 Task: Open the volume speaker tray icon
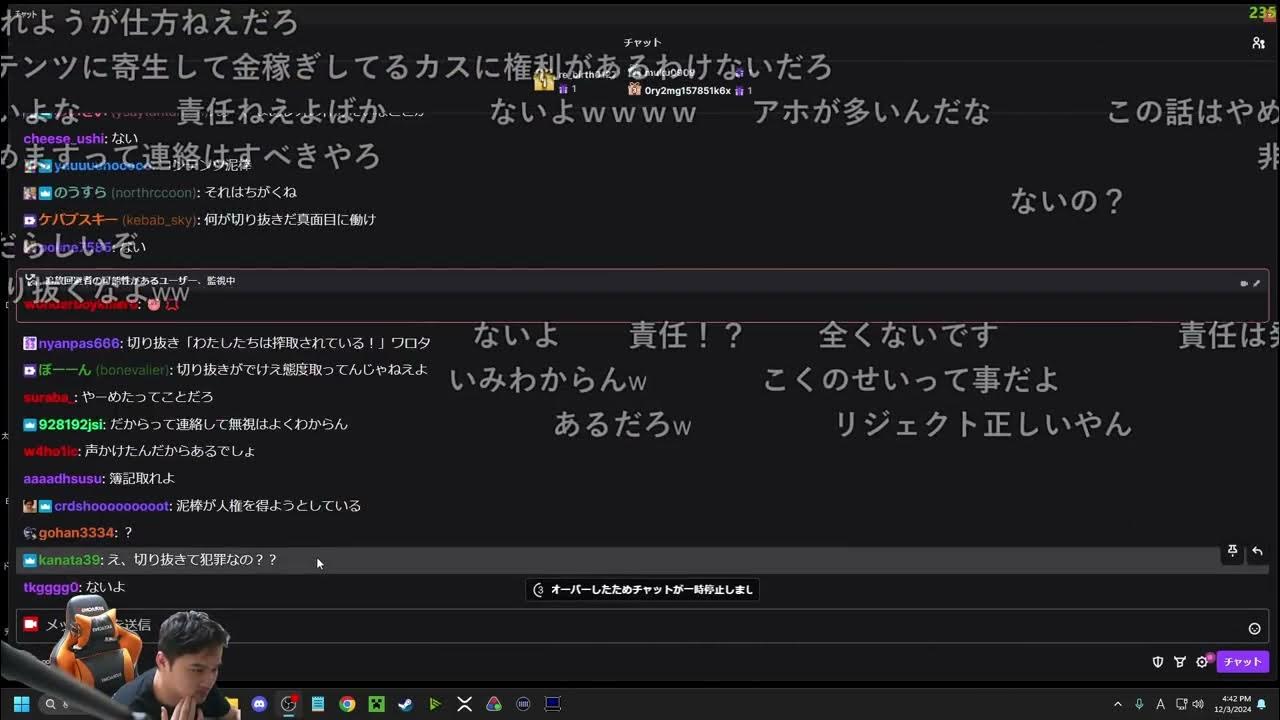(1198, 704)
